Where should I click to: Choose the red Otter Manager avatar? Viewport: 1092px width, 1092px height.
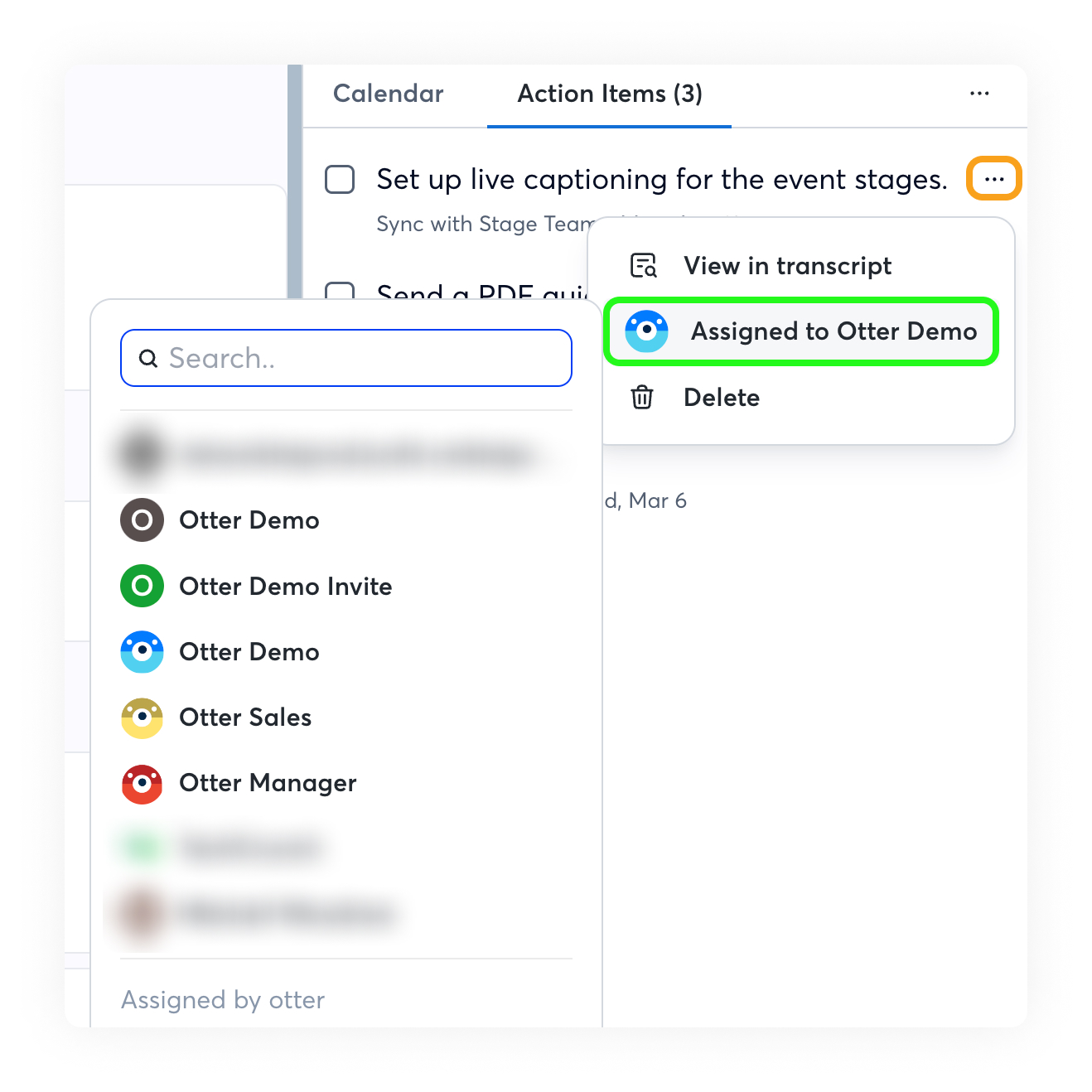[142, 783]
